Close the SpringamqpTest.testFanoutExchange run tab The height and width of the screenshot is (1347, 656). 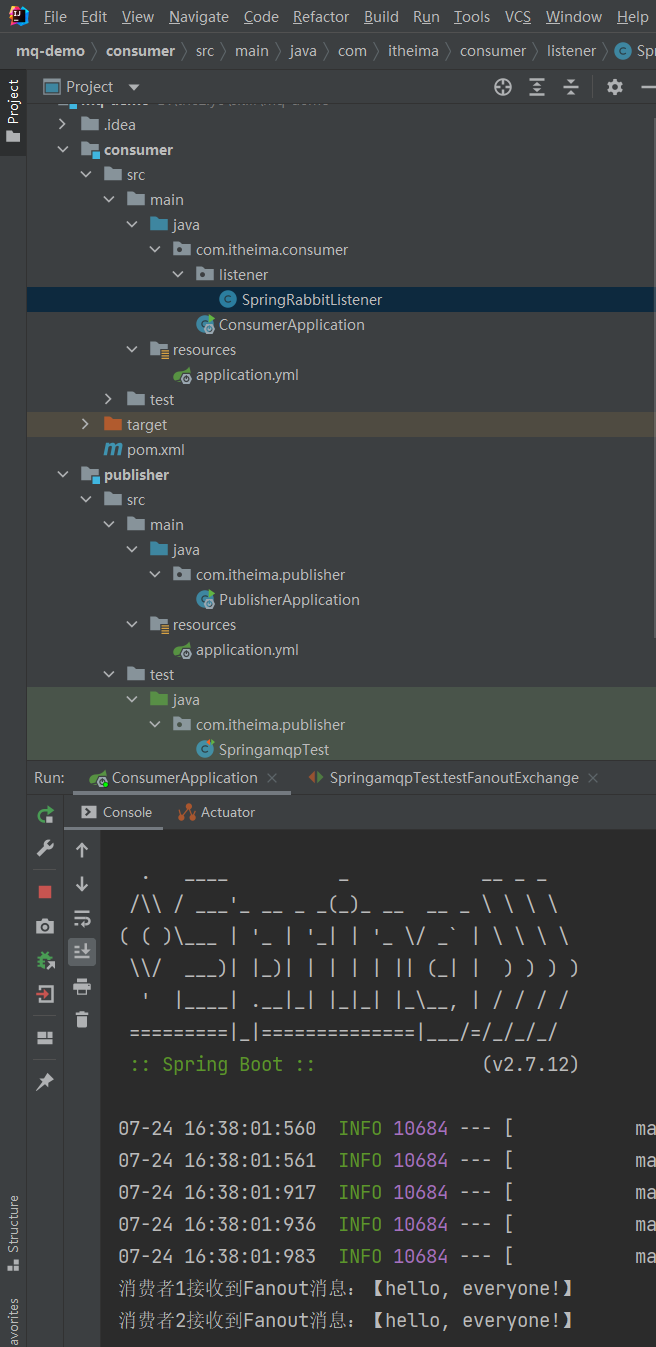593,778
